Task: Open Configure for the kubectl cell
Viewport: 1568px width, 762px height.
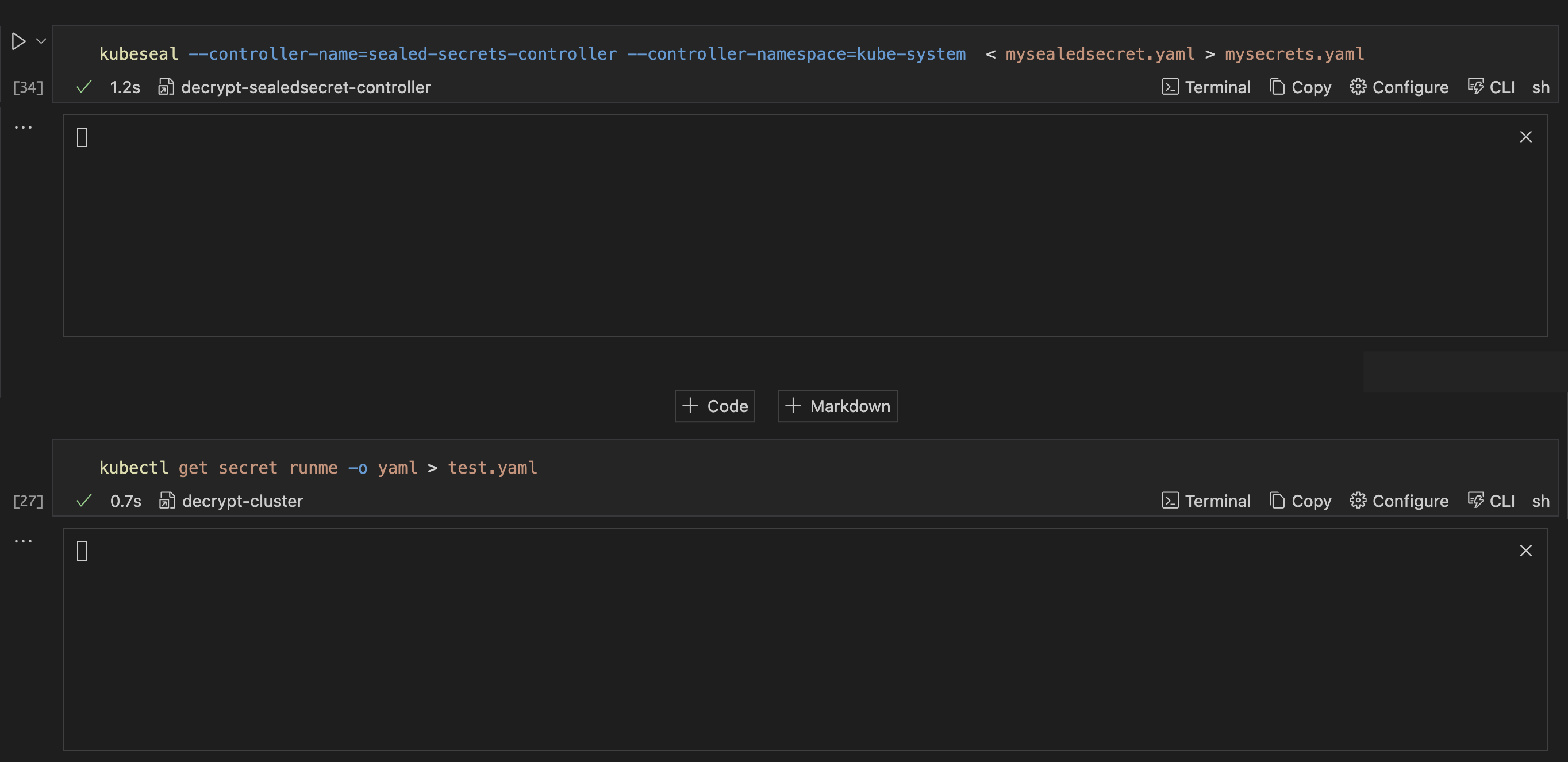Action: click(1399, 501)
